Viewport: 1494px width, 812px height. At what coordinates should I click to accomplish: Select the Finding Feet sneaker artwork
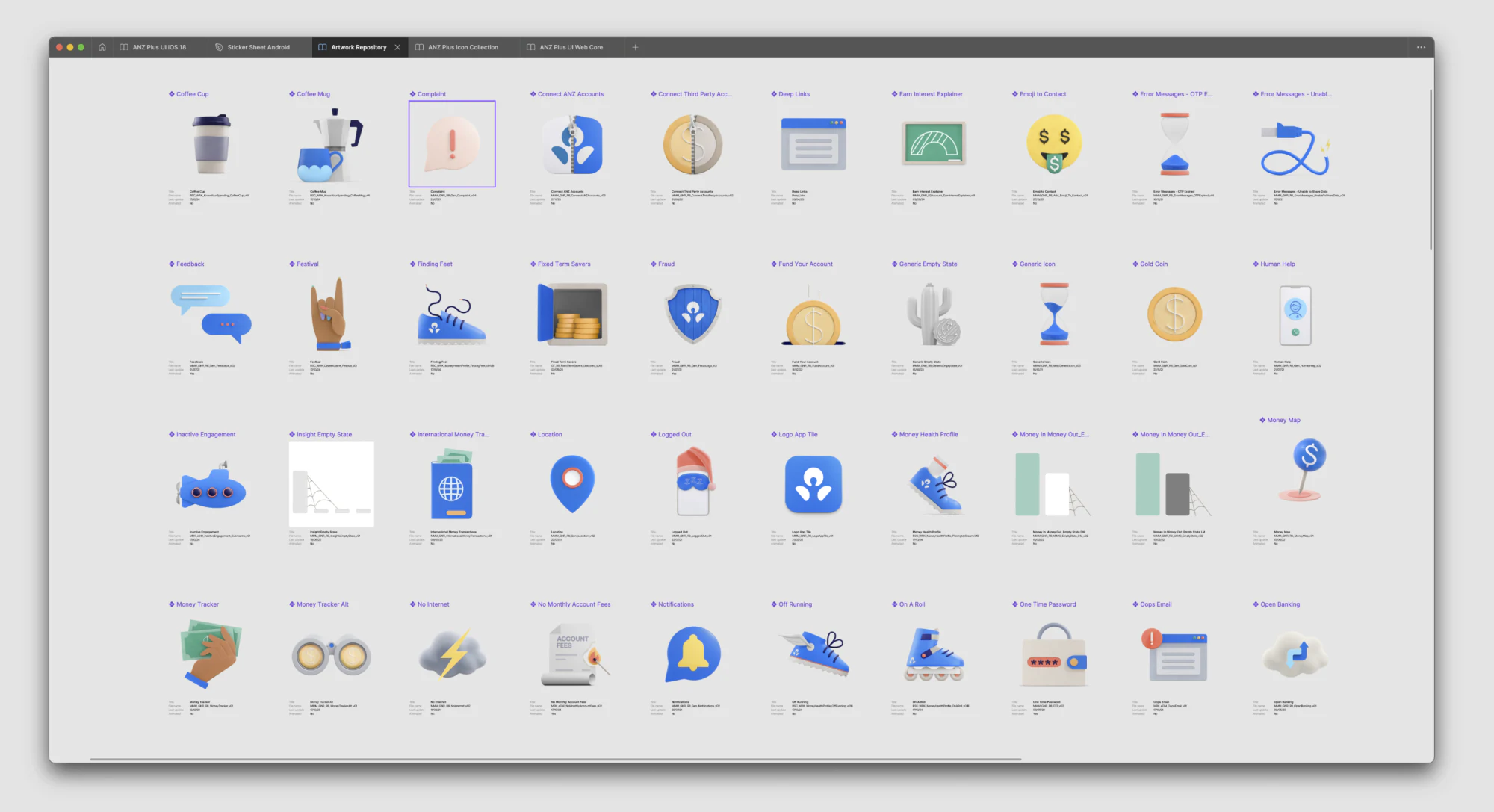click(452, 314)
